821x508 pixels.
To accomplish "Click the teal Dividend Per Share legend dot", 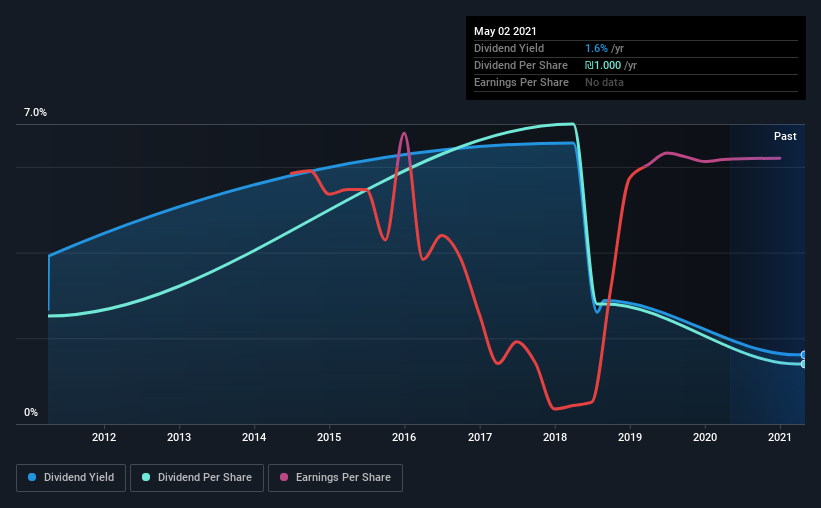I will [x=146, y=477].
